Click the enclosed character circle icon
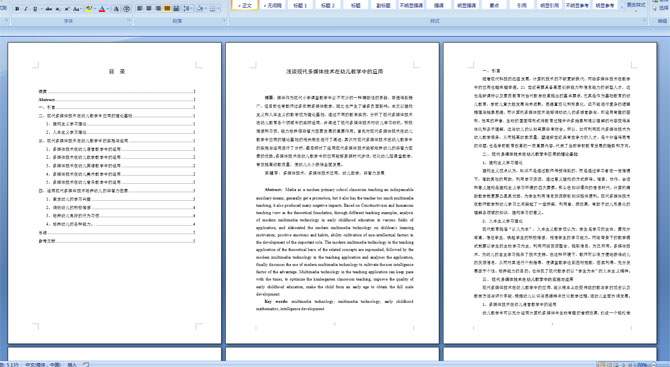 pyautogui.click(x=126, y=9)
